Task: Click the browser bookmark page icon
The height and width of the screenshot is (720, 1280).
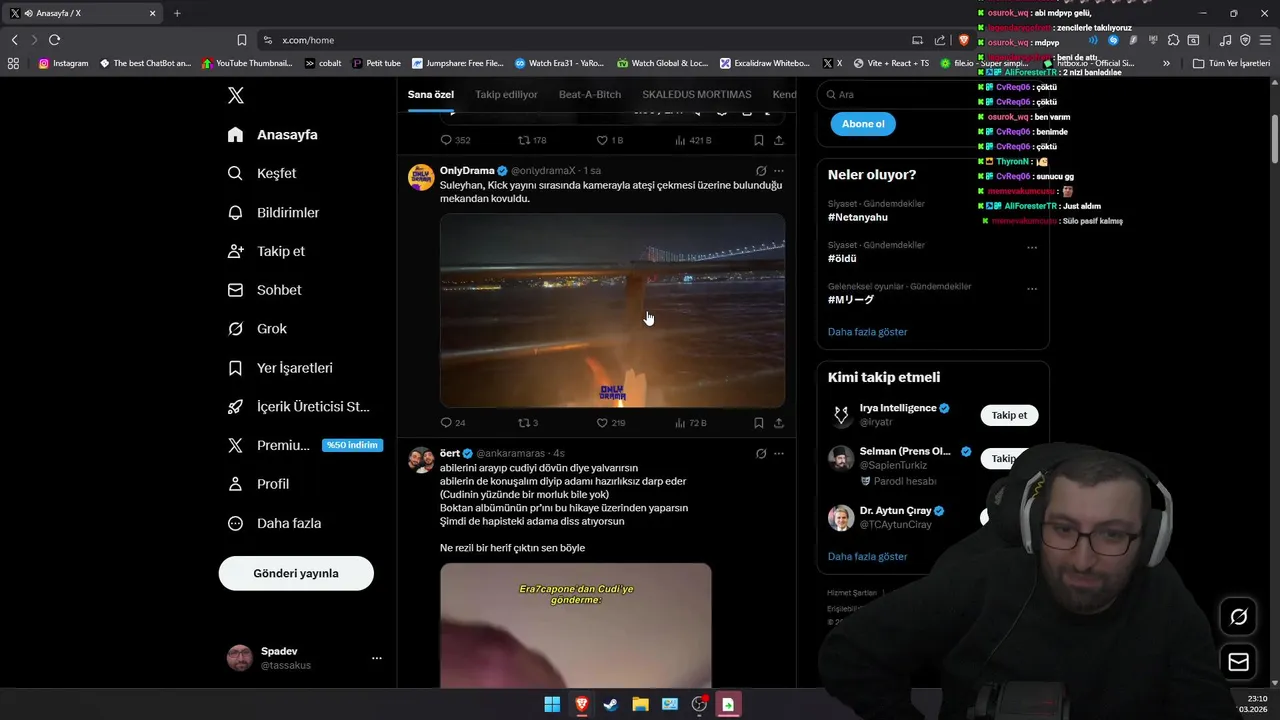Action: [x=242, y=40]
